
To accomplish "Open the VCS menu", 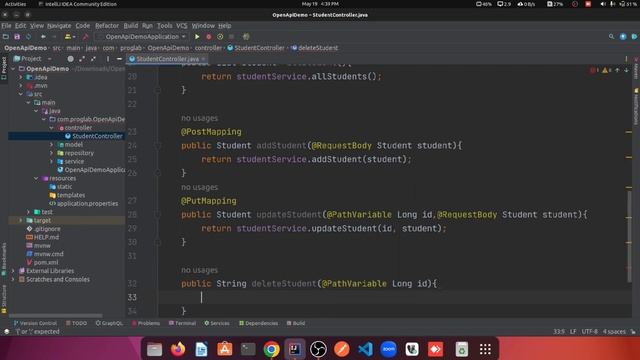I will tap(182, 26).
